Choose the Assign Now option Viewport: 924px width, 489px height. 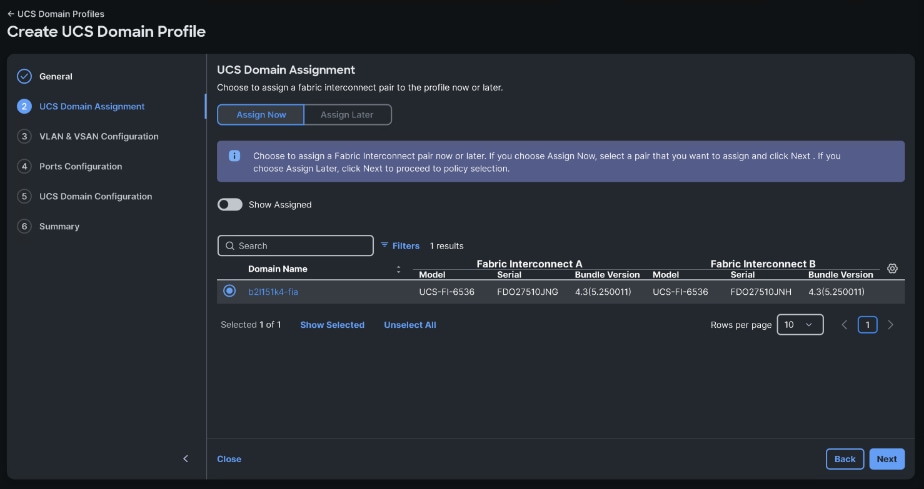261,115
